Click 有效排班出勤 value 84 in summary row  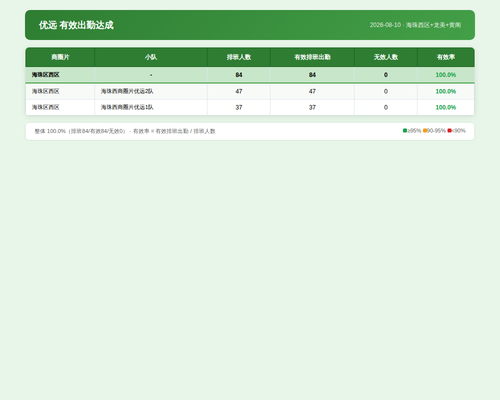312,75
